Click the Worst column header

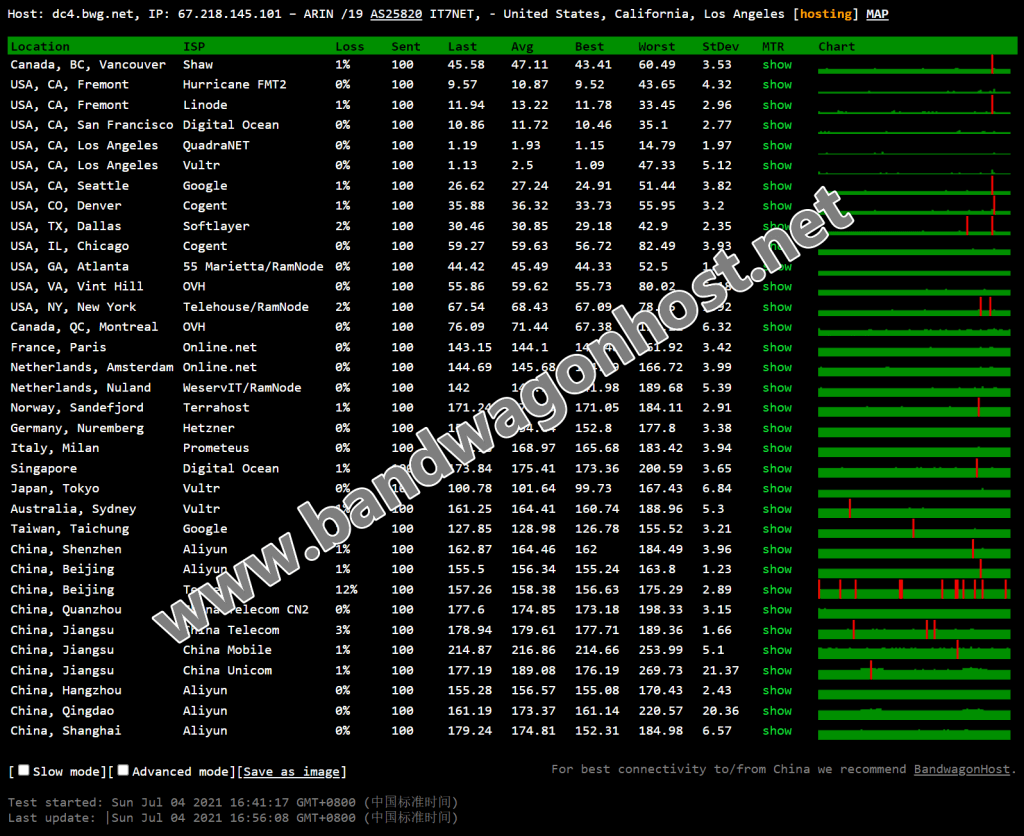656,46
